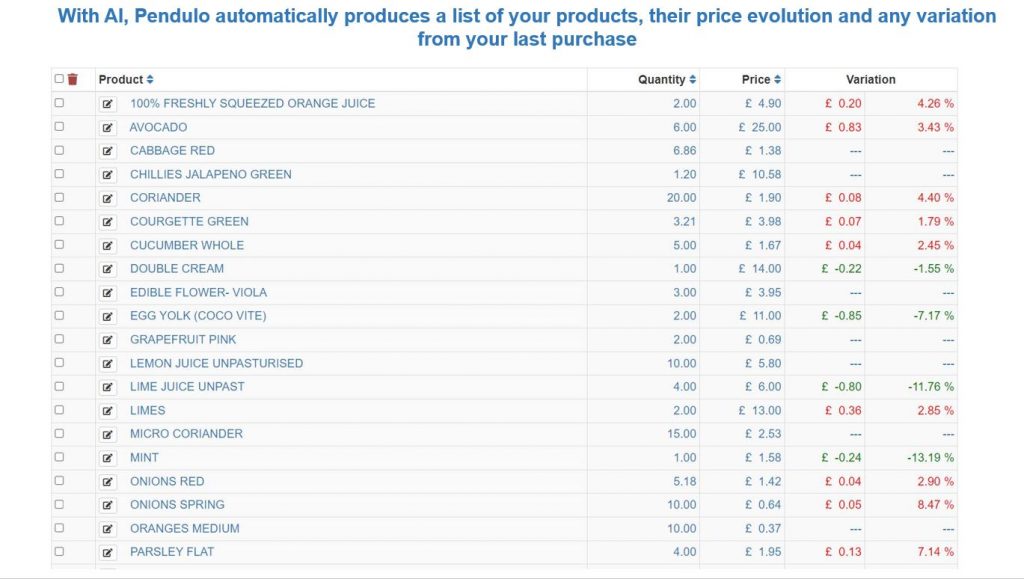Click the red trash delete icon
This screenshot has width=1024, height=579.
72,80
